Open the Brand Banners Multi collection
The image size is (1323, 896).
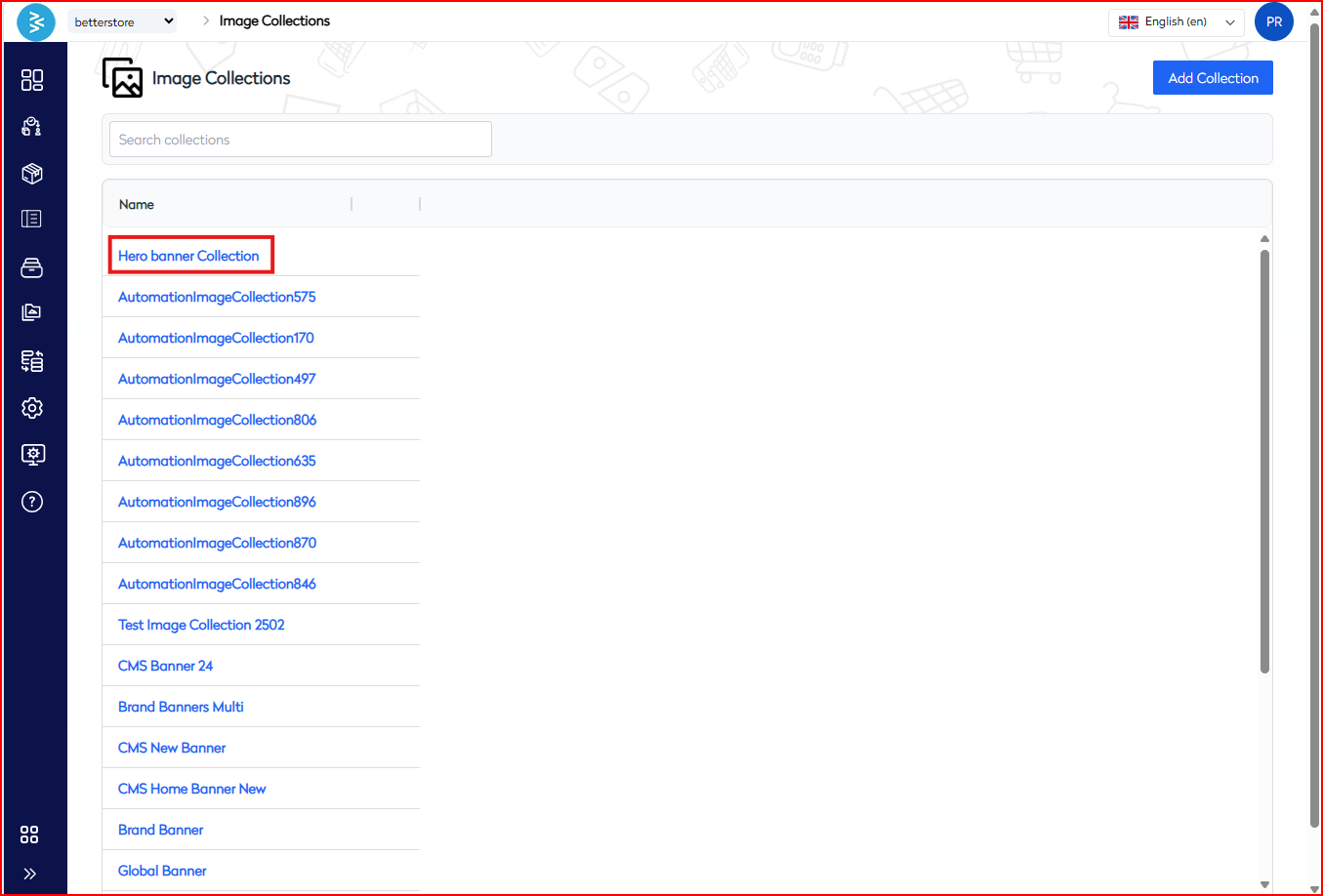181,707
